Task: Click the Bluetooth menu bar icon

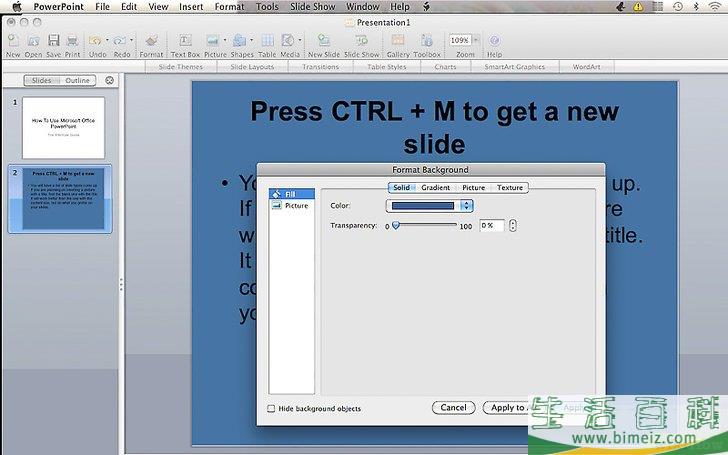Action: [696, 6]
